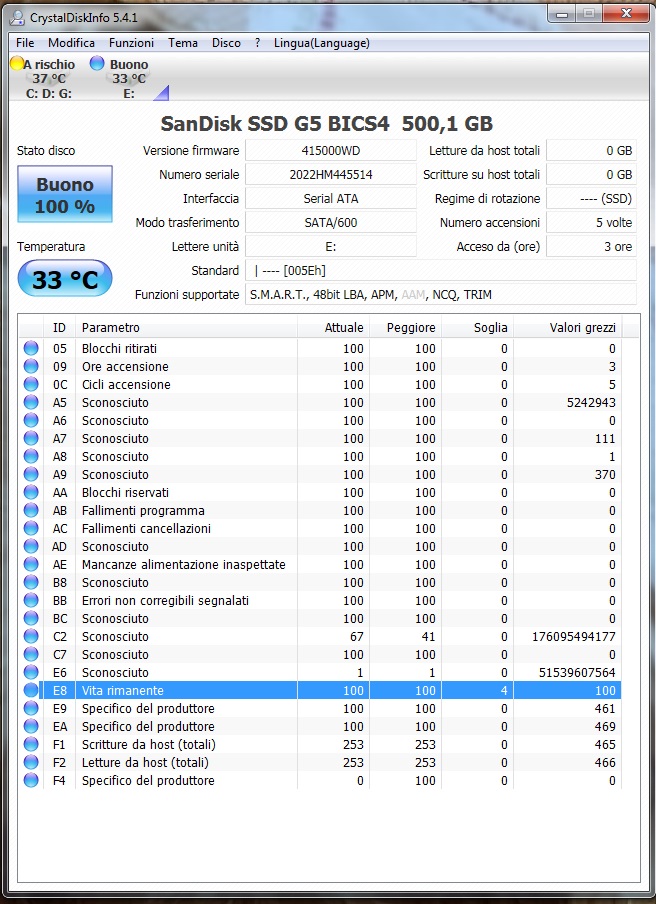Select the Letture da host (totali) row

coord(320,762)
